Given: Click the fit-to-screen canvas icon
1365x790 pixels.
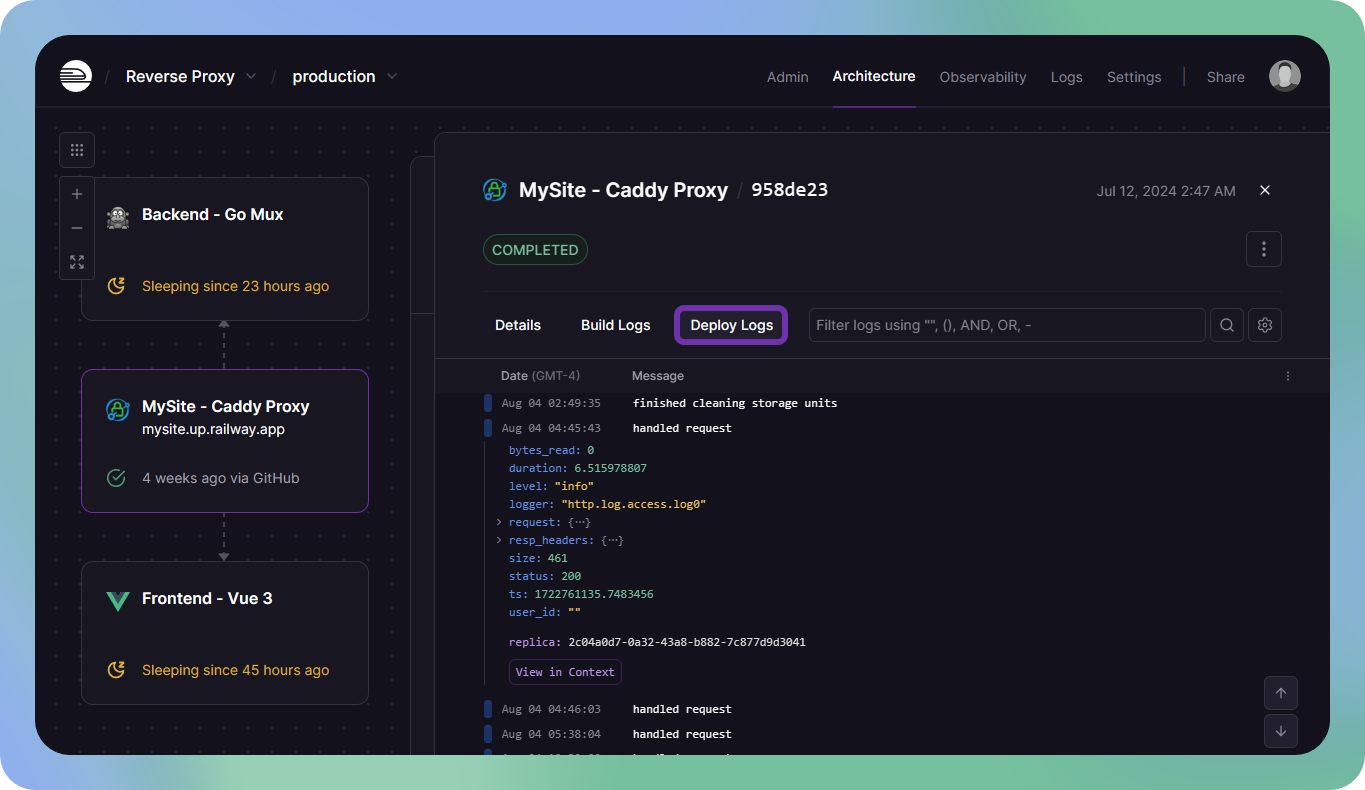Looking at the screenshot, I should 77,262.
